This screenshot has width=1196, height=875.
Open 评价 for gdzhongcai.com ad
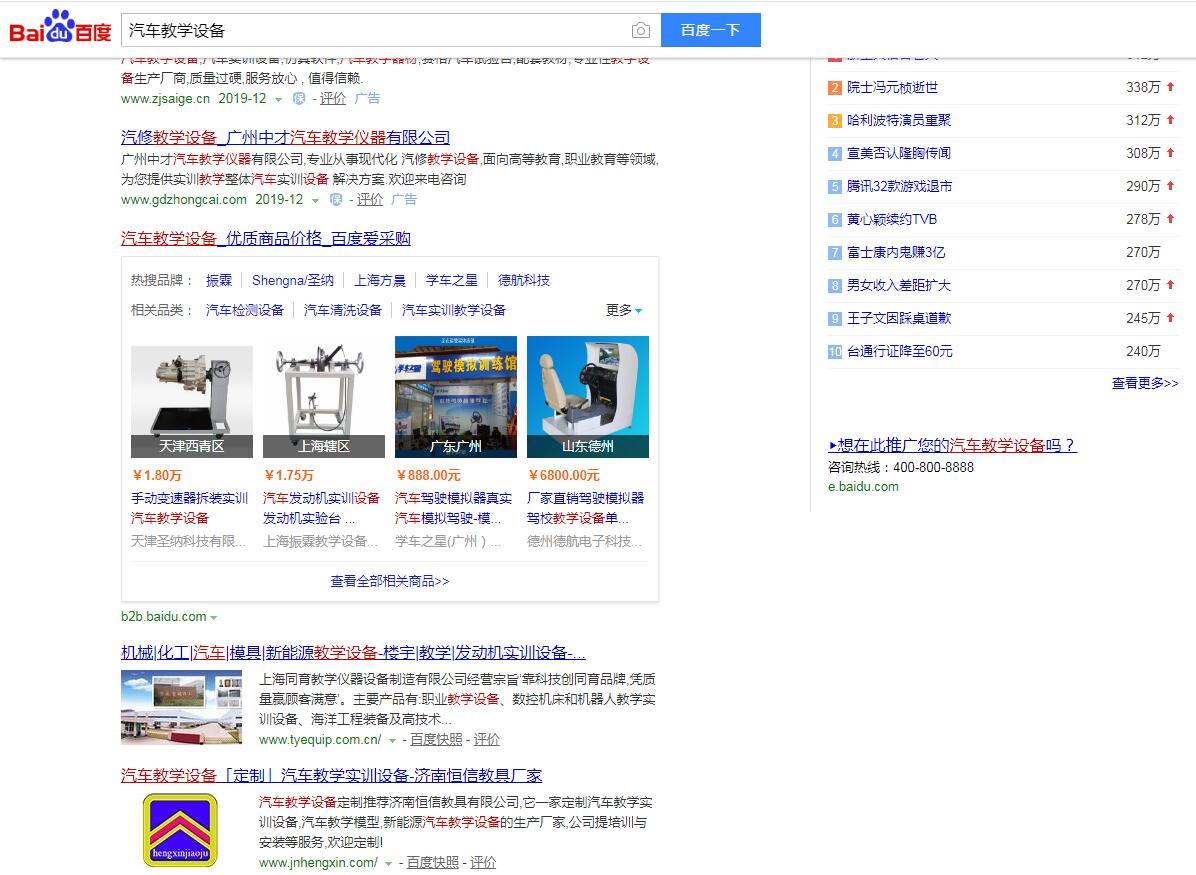pos(370,199)
